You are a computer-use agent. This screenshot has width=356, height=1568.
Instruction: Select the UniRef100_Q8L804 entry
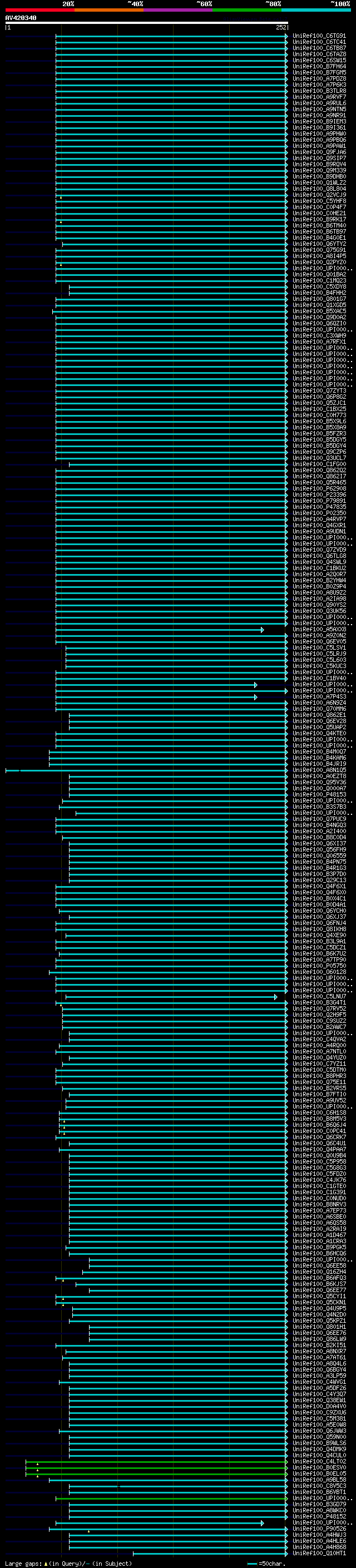pos(319,189)
